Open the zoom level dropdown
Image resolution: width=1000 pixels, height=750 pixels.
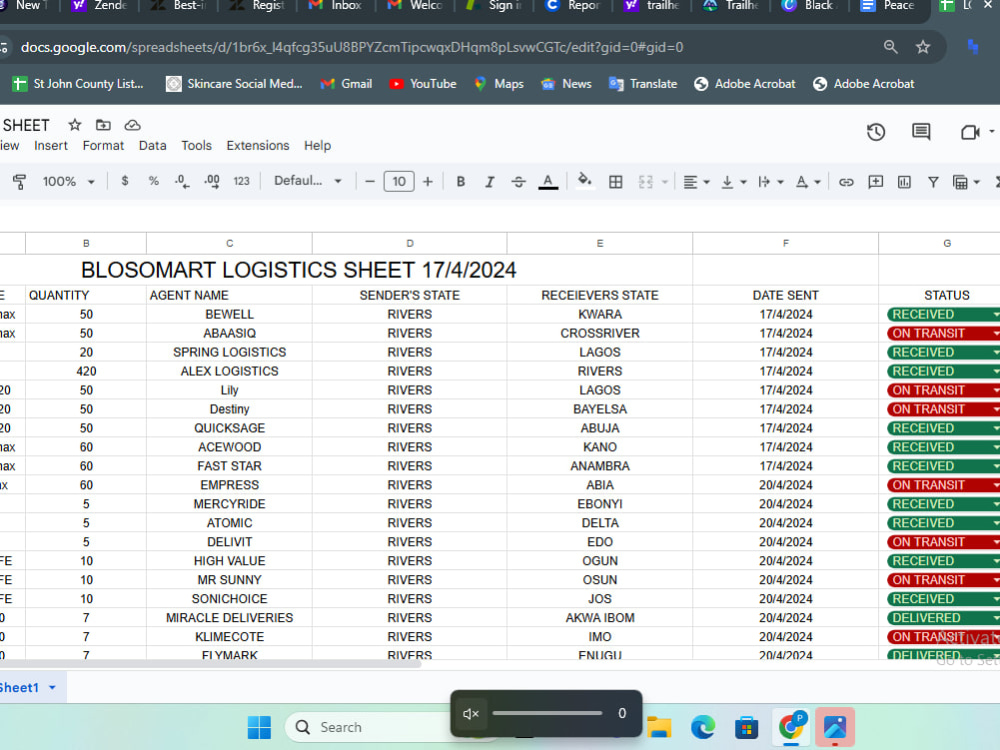68,181
